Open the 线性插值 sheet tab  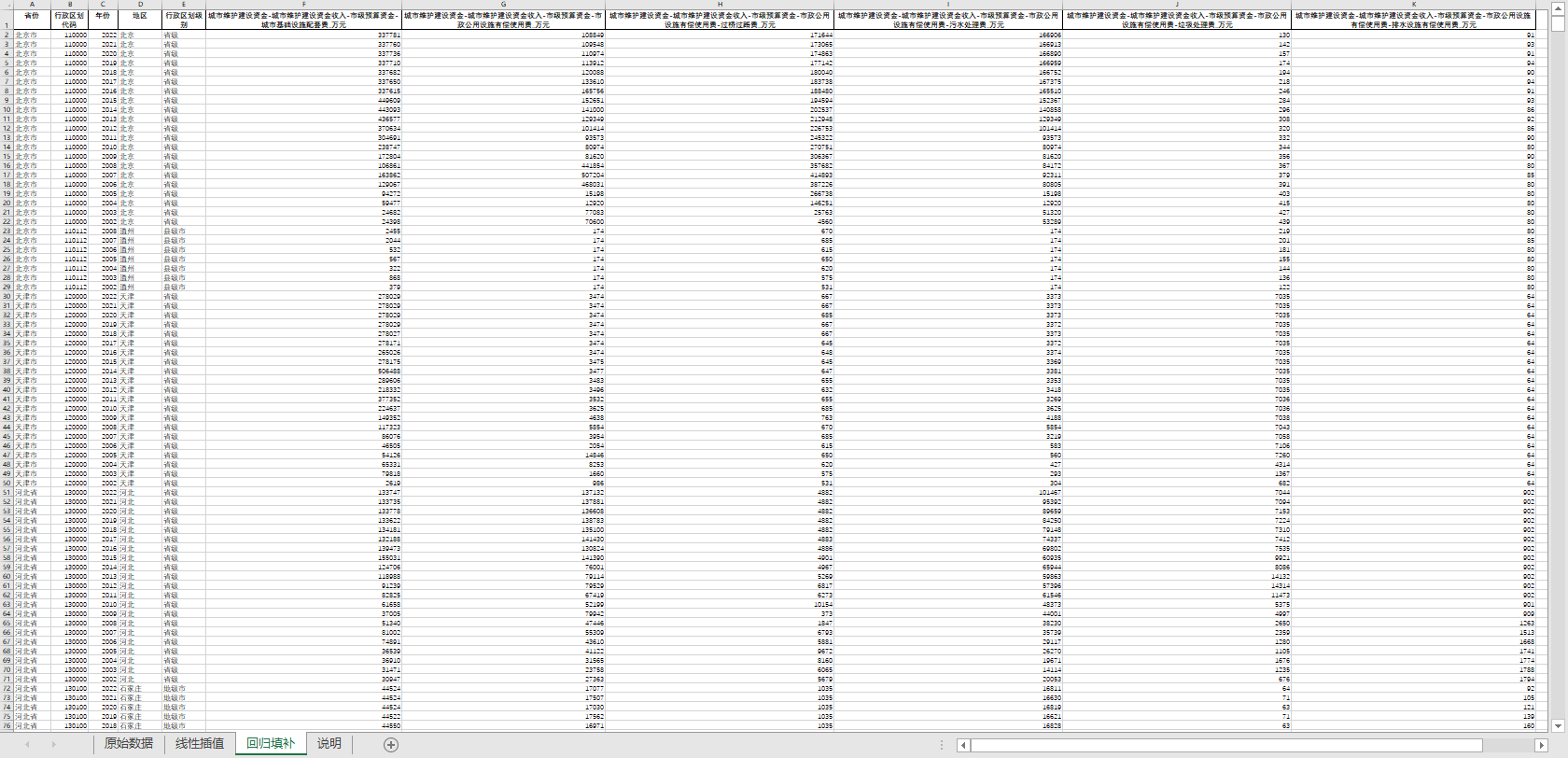tap(200, 744)
